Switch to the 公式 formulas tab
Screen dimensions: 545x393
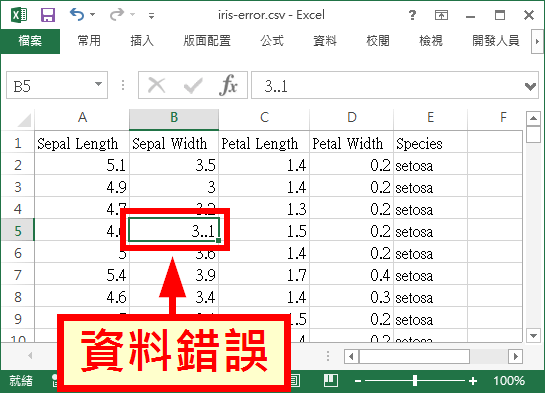[x=272, y=41]
